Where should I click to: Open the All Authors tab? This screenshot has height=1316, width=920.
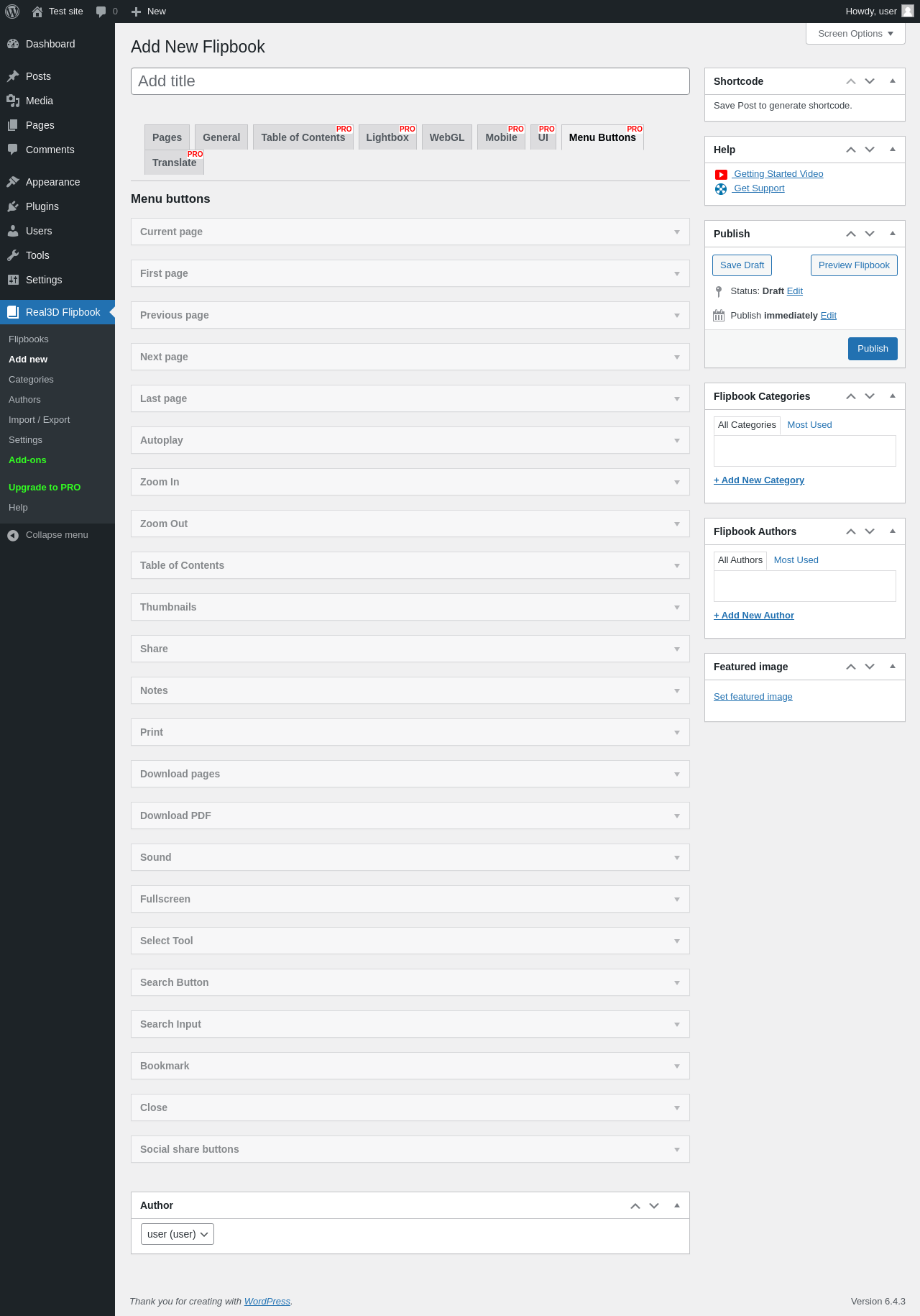740,560
